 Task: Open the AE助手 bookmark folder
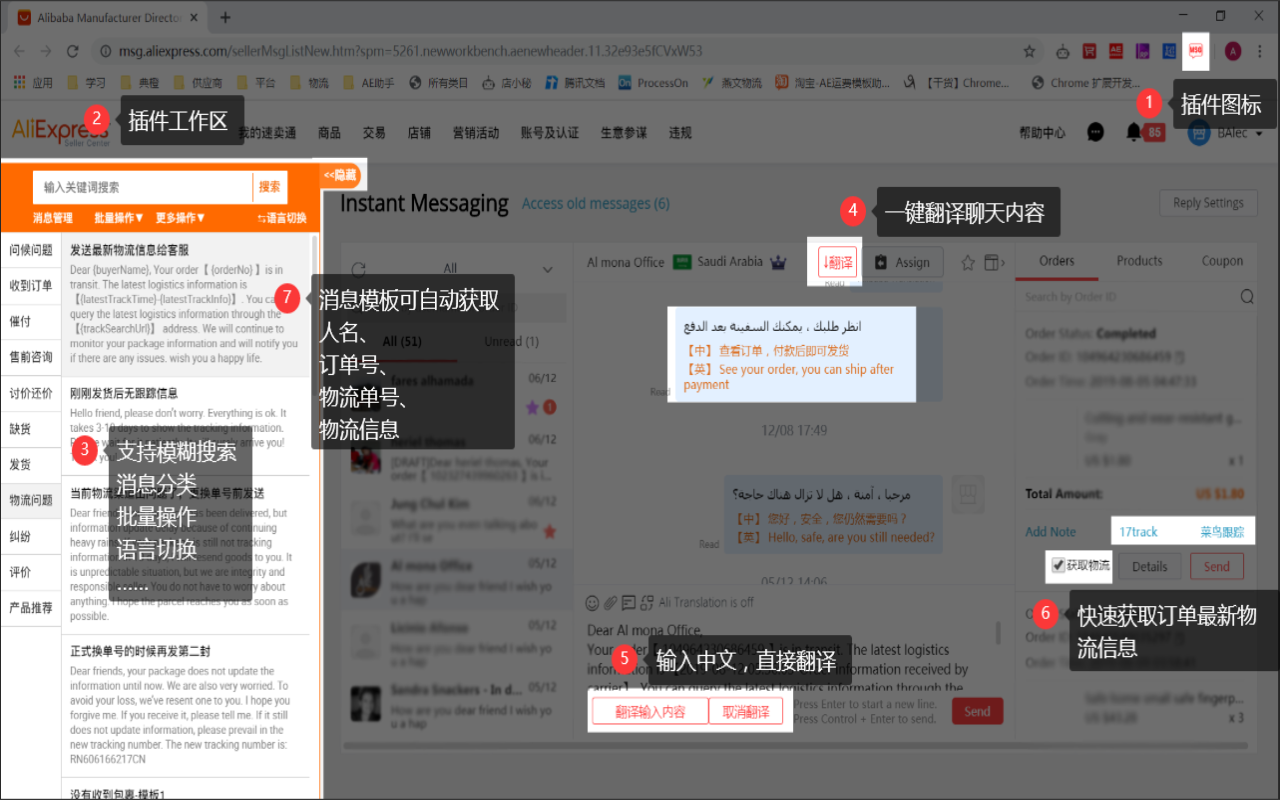point(367,83)
